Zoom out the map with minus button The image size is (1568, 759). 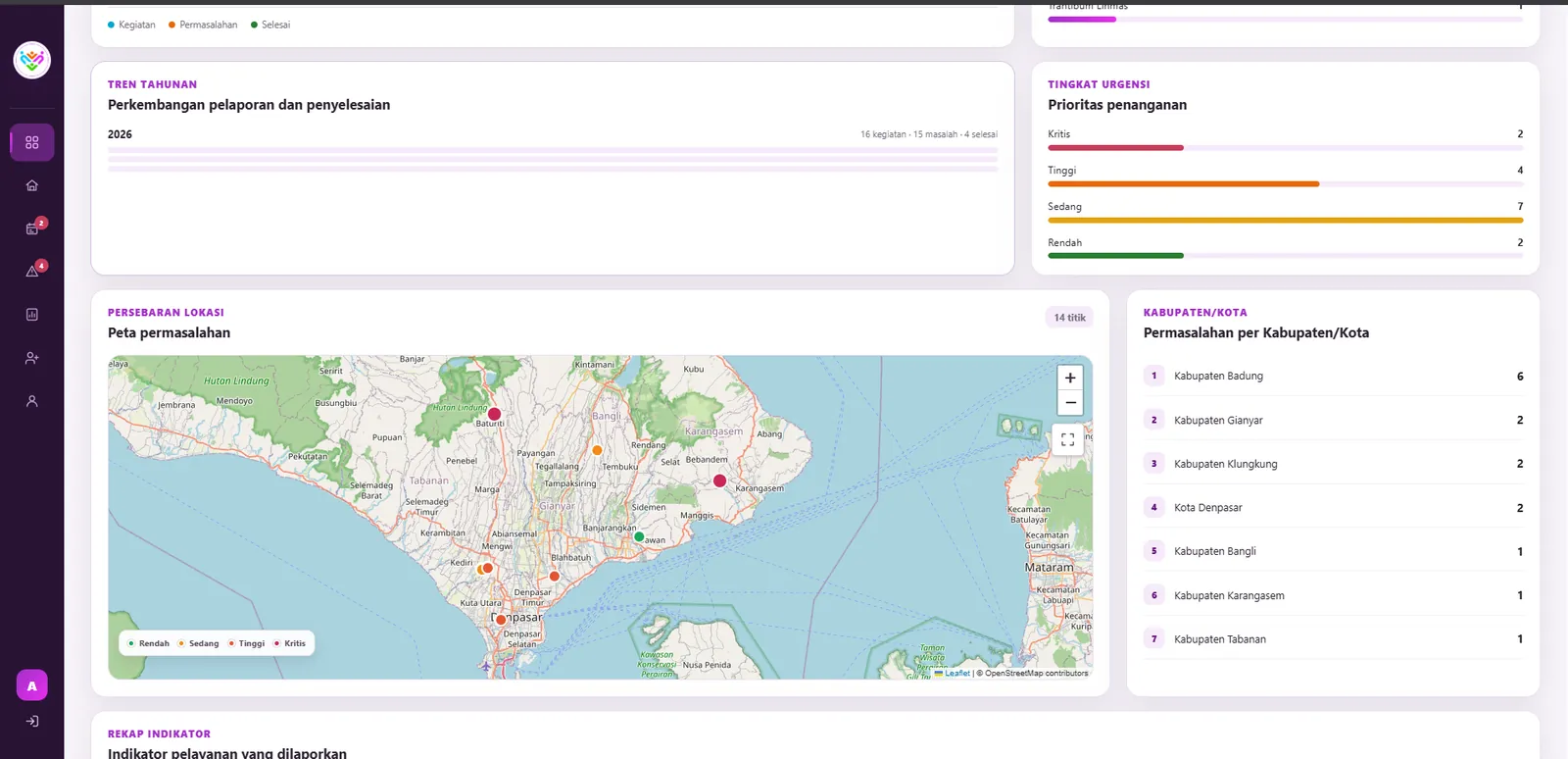[1070, 403]
